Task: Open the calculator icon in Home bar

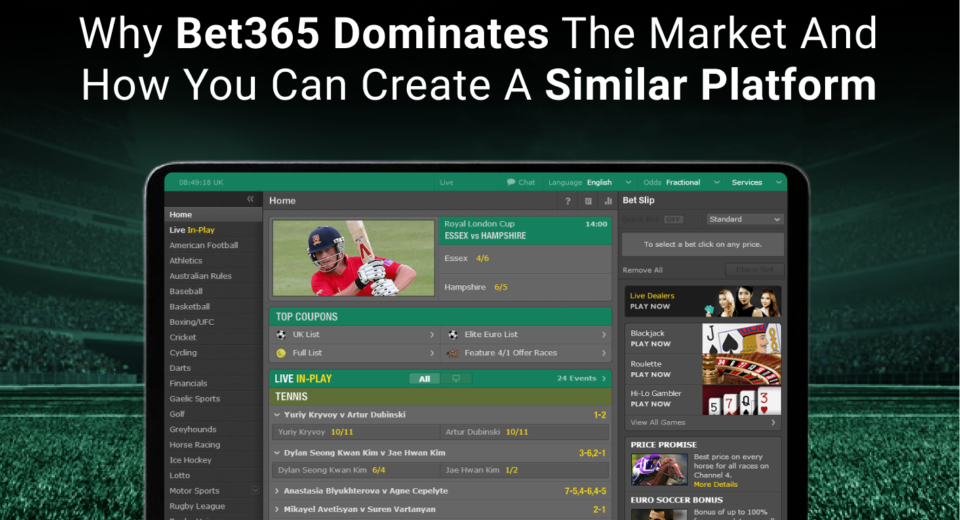Action: tap(588, 201)
